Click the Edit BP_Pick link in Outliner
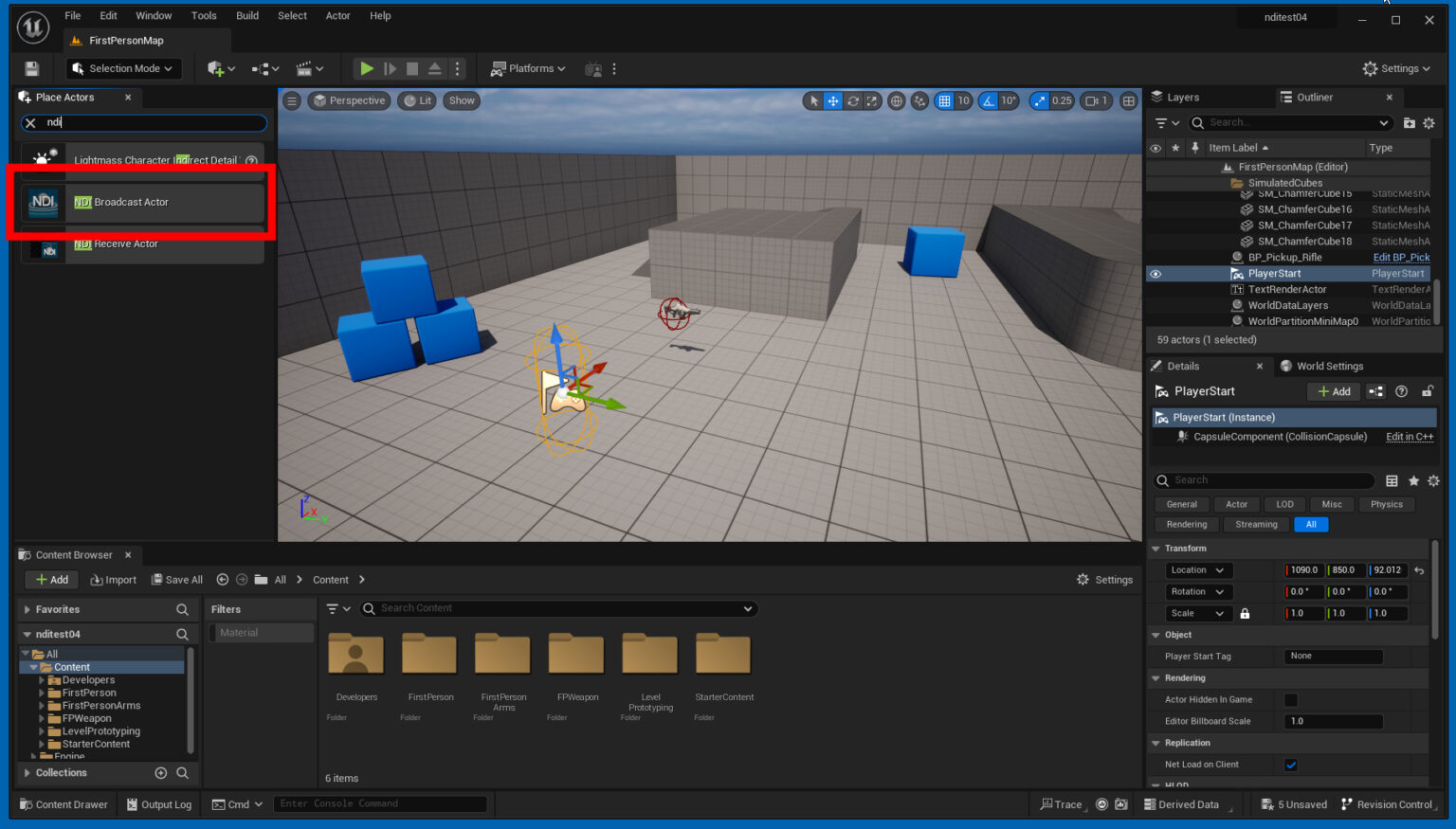The image size is (1456, 829). click(1401, 257)
